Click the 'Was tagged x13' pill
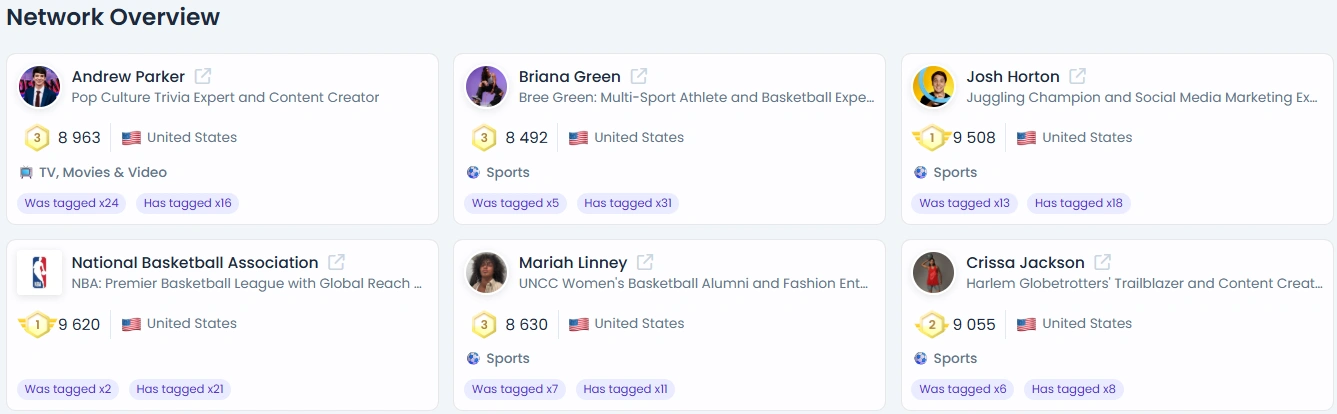Screen dimensions: 1337x414 965,203
